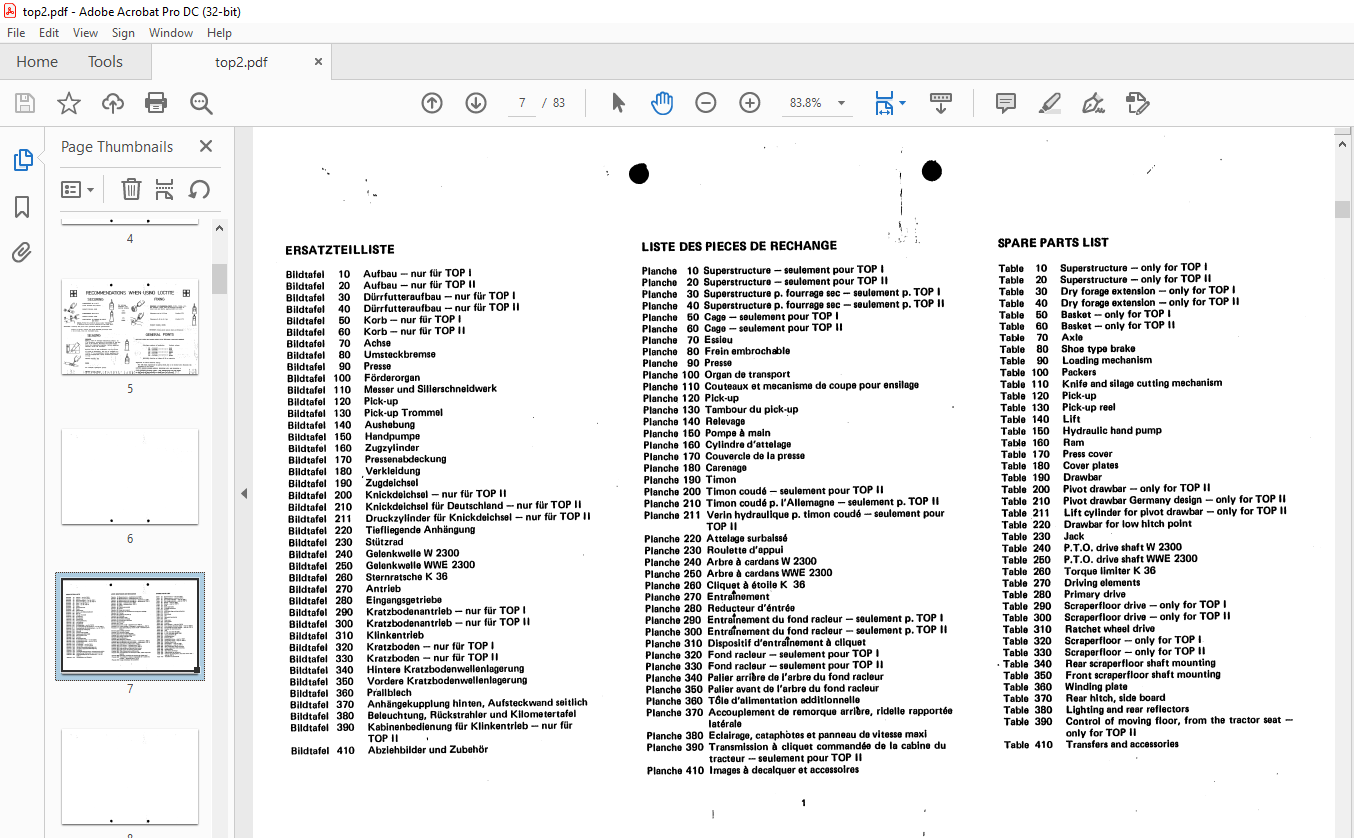Close the top2.pdf tab
1354x838 pixels.
click(319, 62)
